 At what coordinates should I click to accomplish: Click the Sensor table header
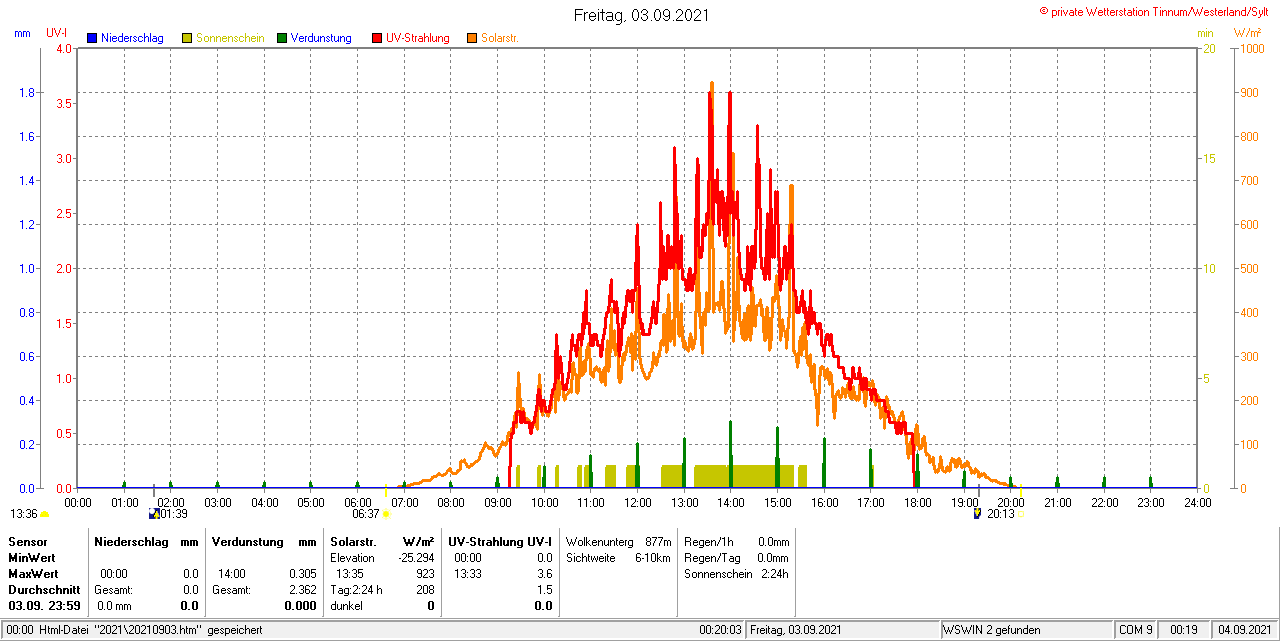[28, 541]
